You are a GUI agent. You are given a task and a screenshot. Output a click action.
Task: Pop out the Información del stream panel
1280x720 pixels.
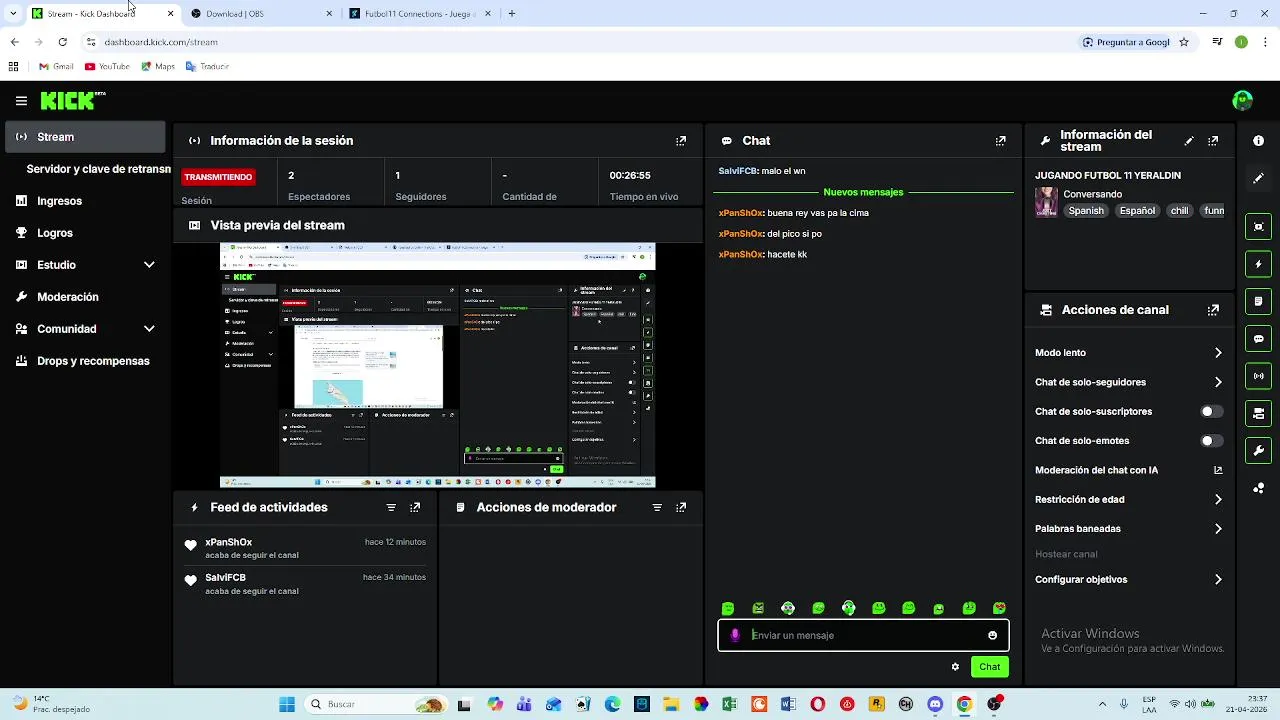[x=1213, y=141]
